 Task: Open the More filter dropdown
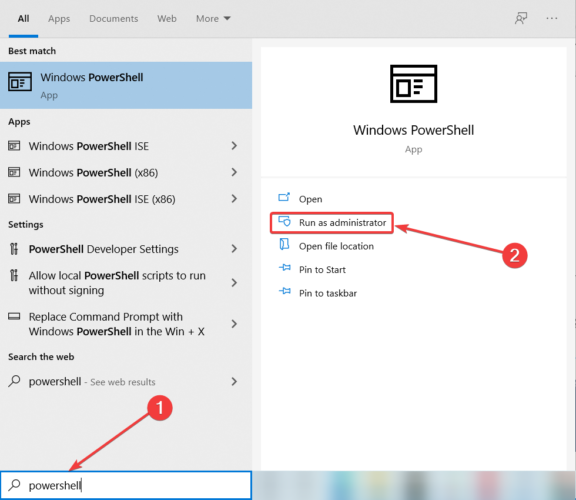[213, 18]
